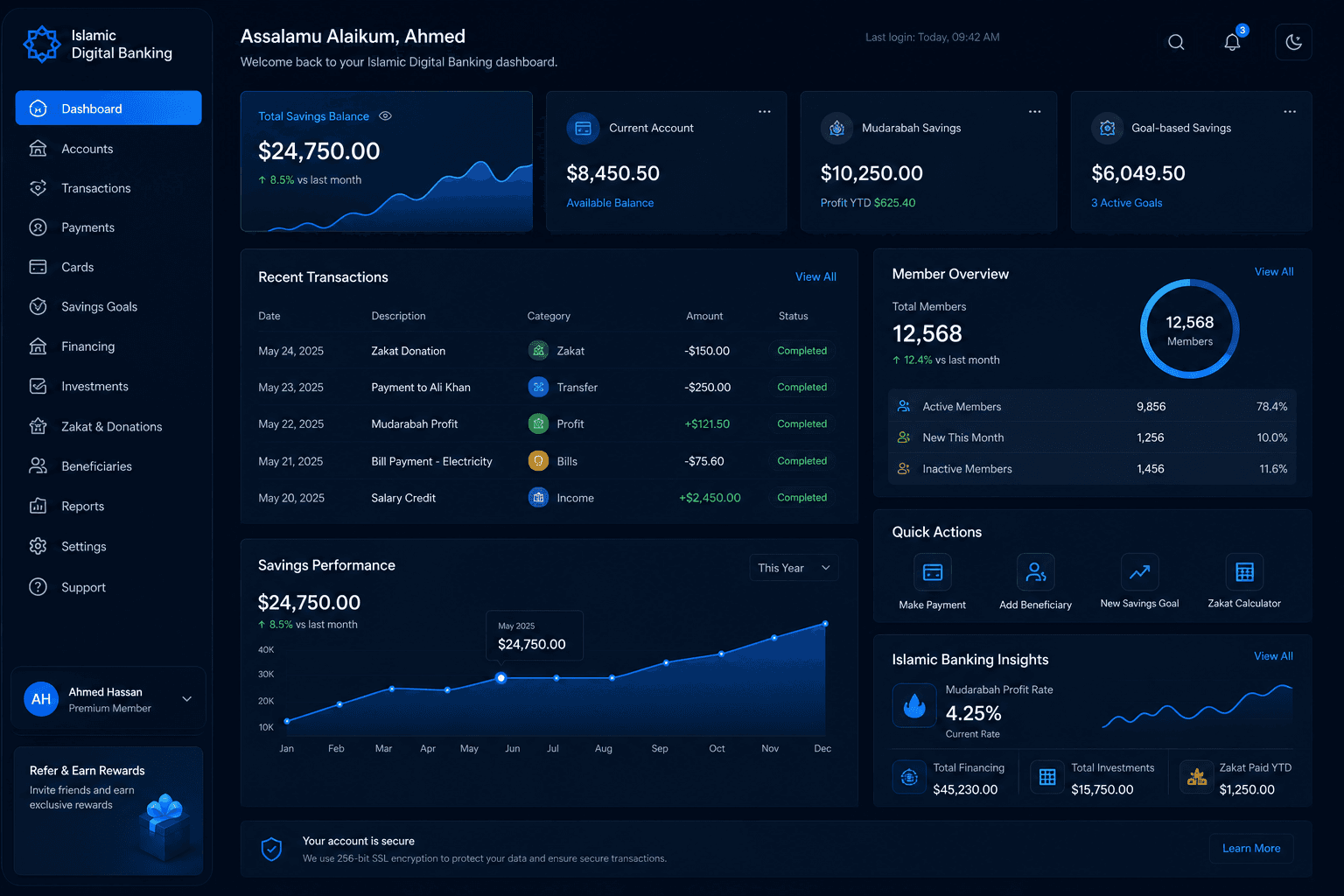
Task: Click the 12,568 Members donut chart
Action: 1190,329
